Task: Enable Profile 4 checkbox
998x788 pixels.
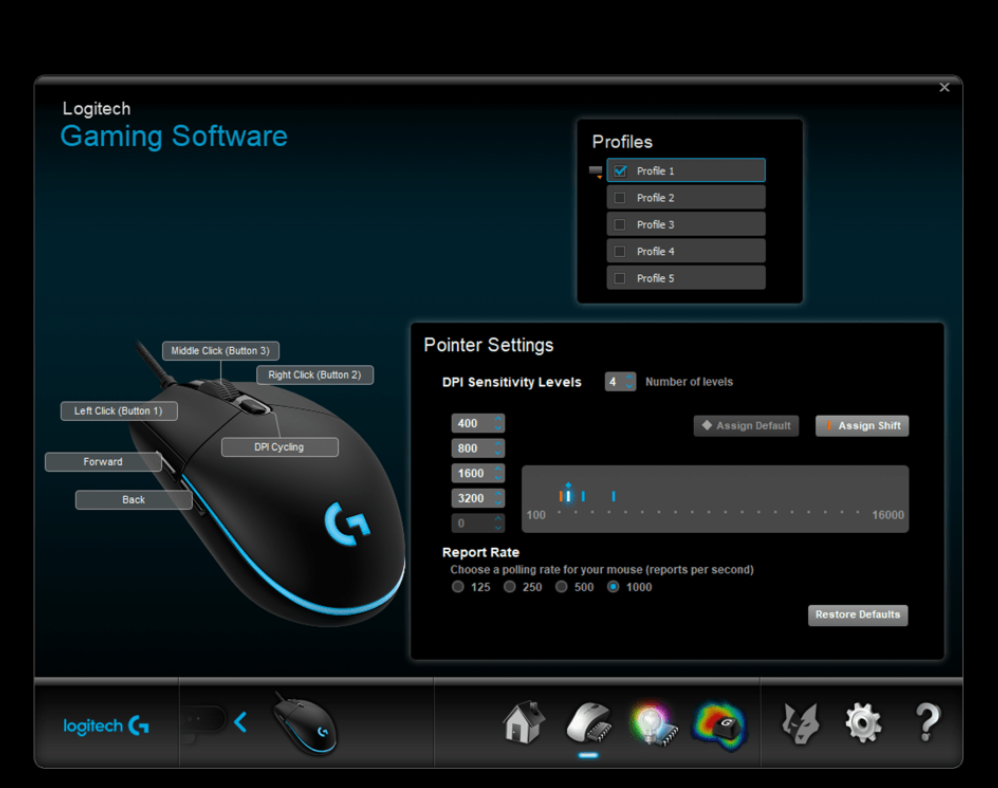Action: (x=620, y=251)
